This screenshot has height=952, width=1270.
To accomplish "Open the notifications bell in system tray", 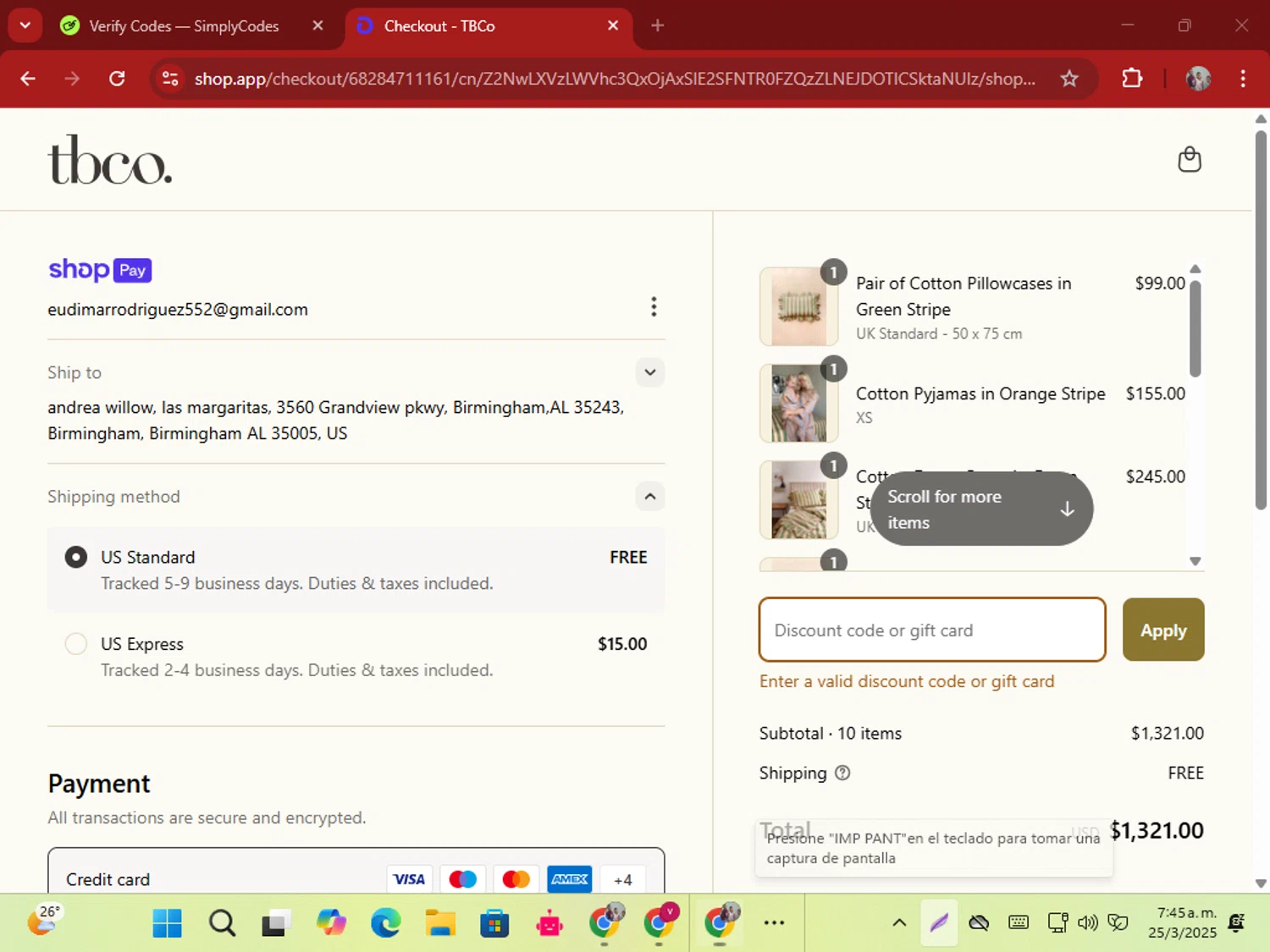I will 1236,922.
